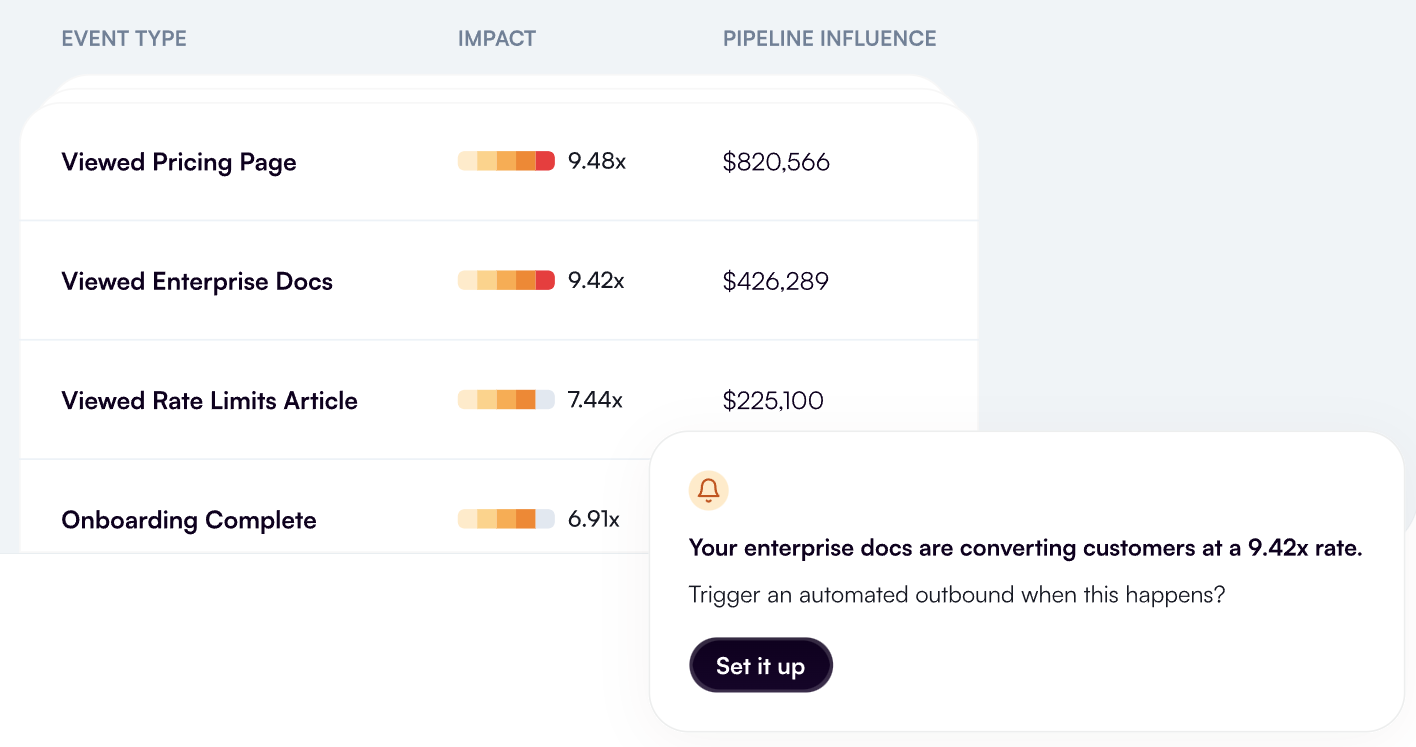
Task: Sort by Impact column header
Action: pos(497,39)
